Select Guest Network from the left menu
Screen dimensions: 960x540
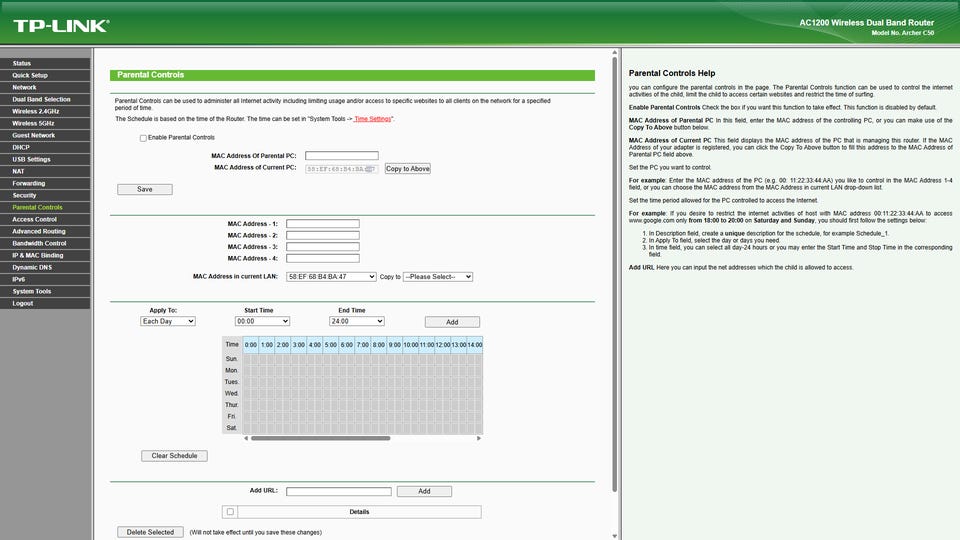(34, 135)
